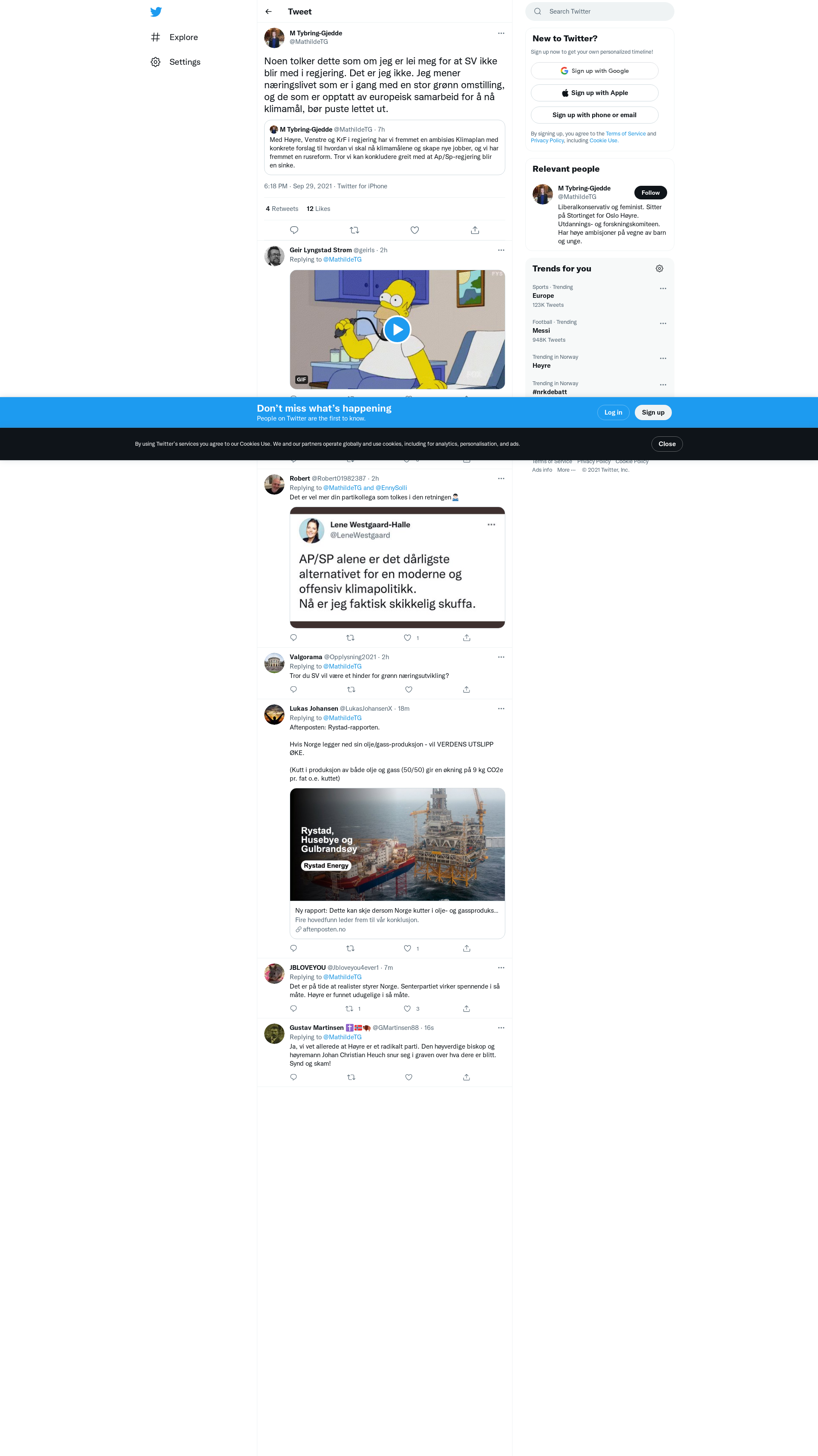Sign up with Apple

pyautogui.click(x=594, y=93)
